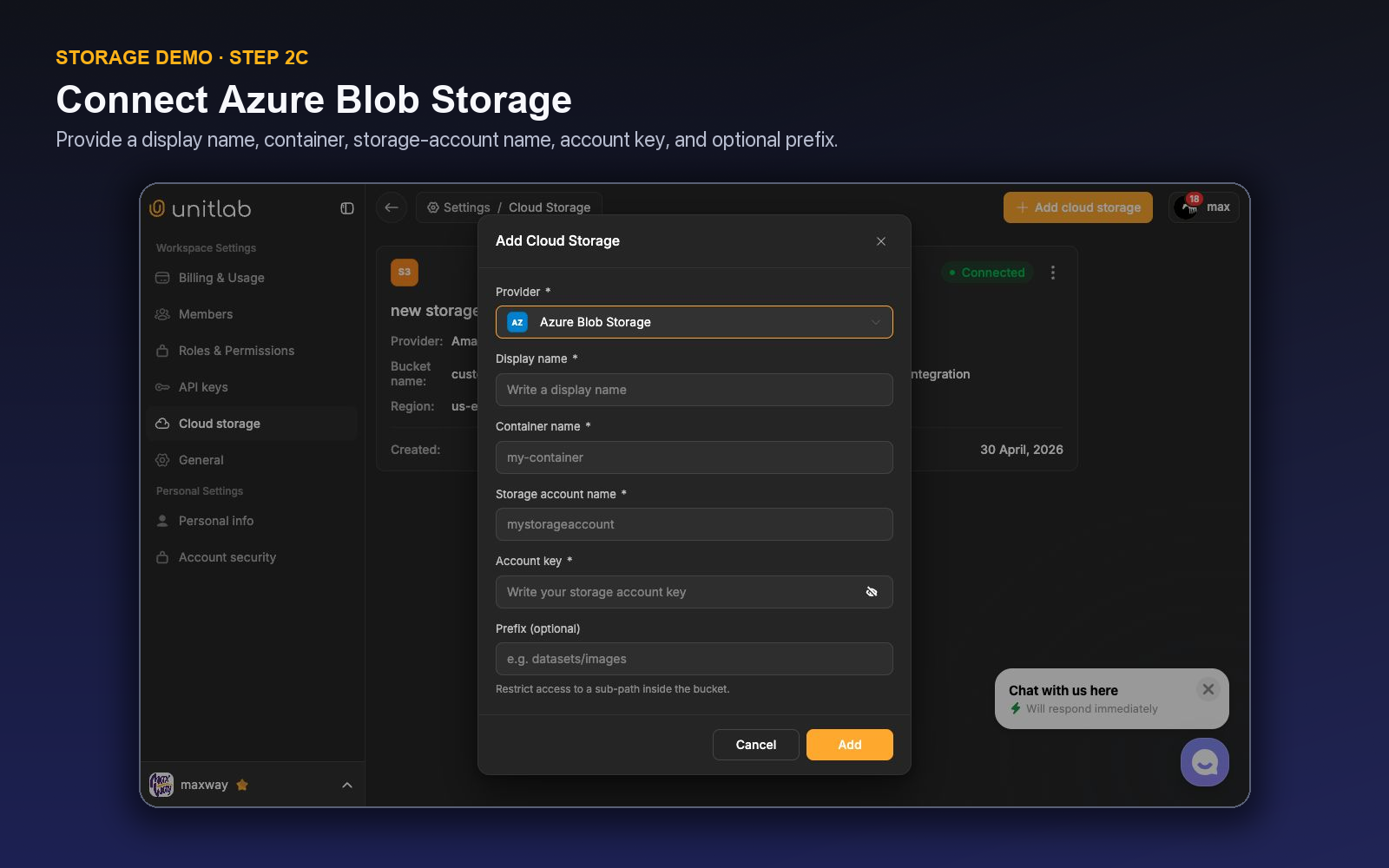
Task: Click the '30 April, 2026' date
Action: click(x=1022, y=450)
